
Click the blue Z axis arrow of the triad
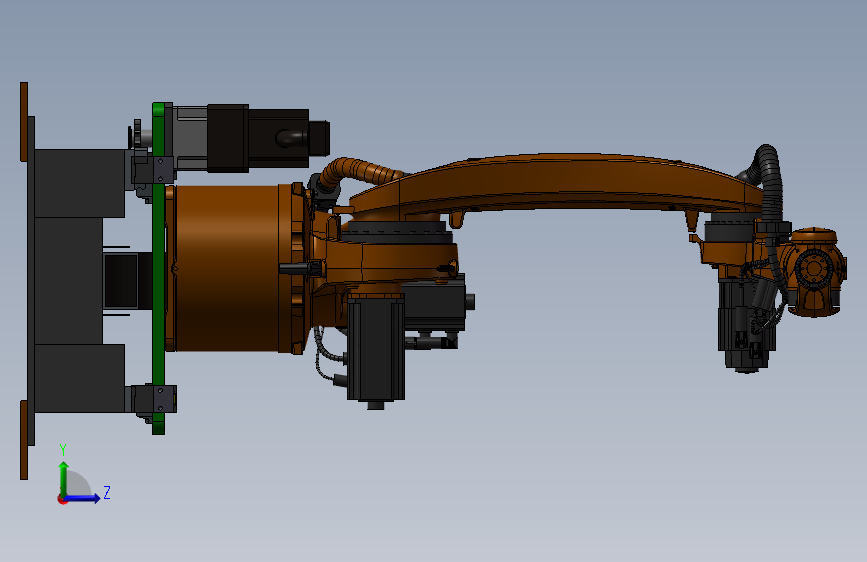pos(83,498)
